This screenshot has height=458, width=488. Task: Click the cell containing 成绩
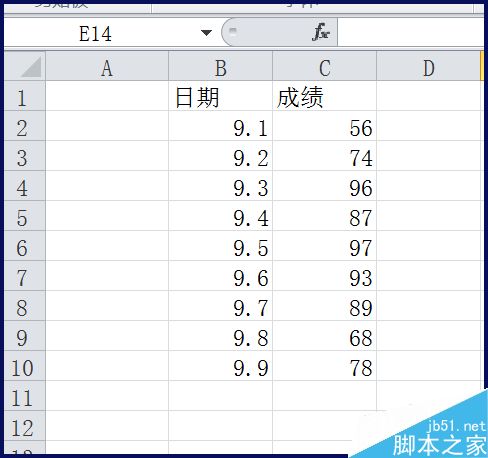325,96
